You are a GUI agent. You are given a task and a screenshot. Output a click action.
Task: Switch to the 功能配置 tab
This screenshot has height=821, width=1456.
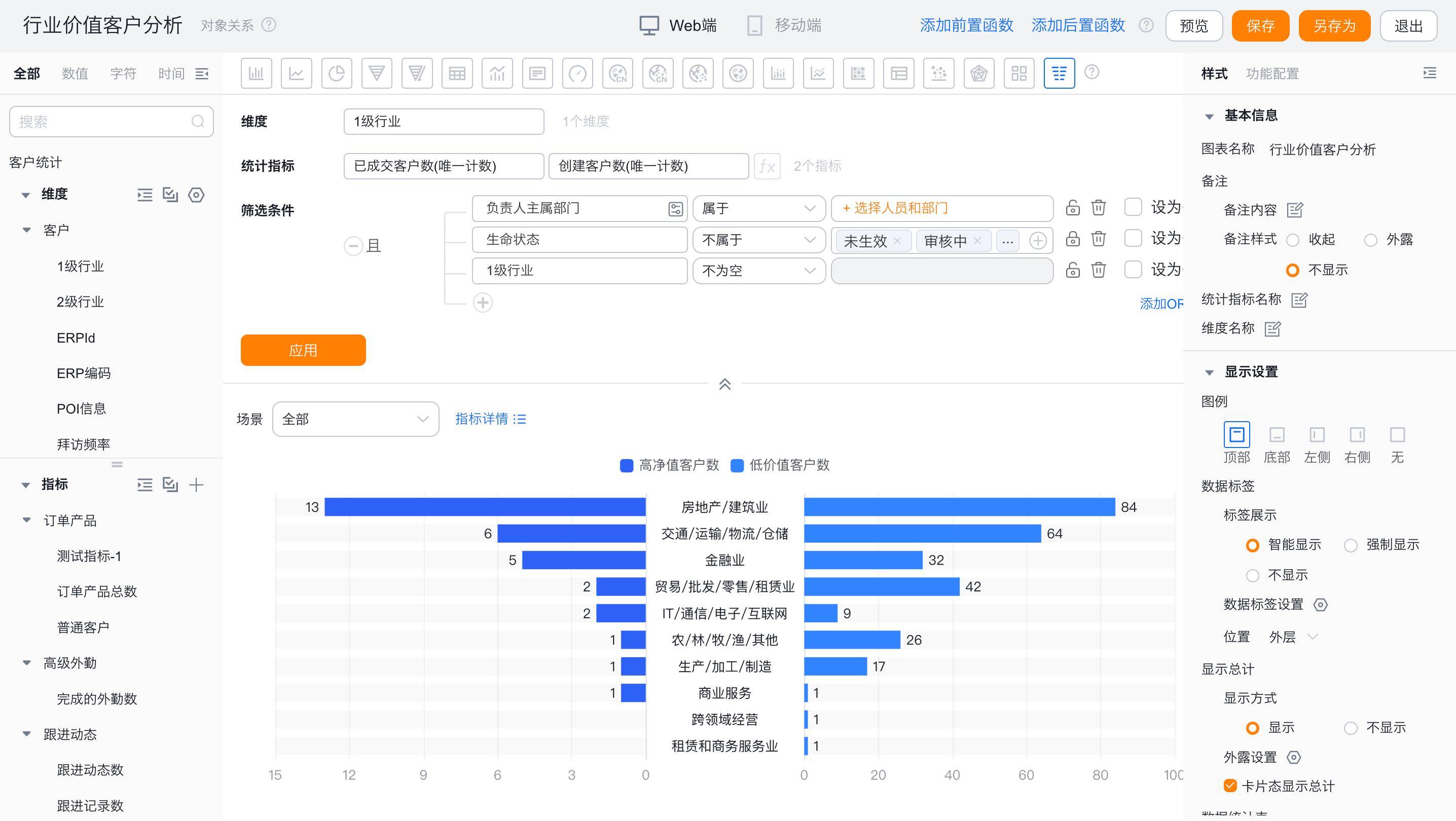tap(1272, 73)
